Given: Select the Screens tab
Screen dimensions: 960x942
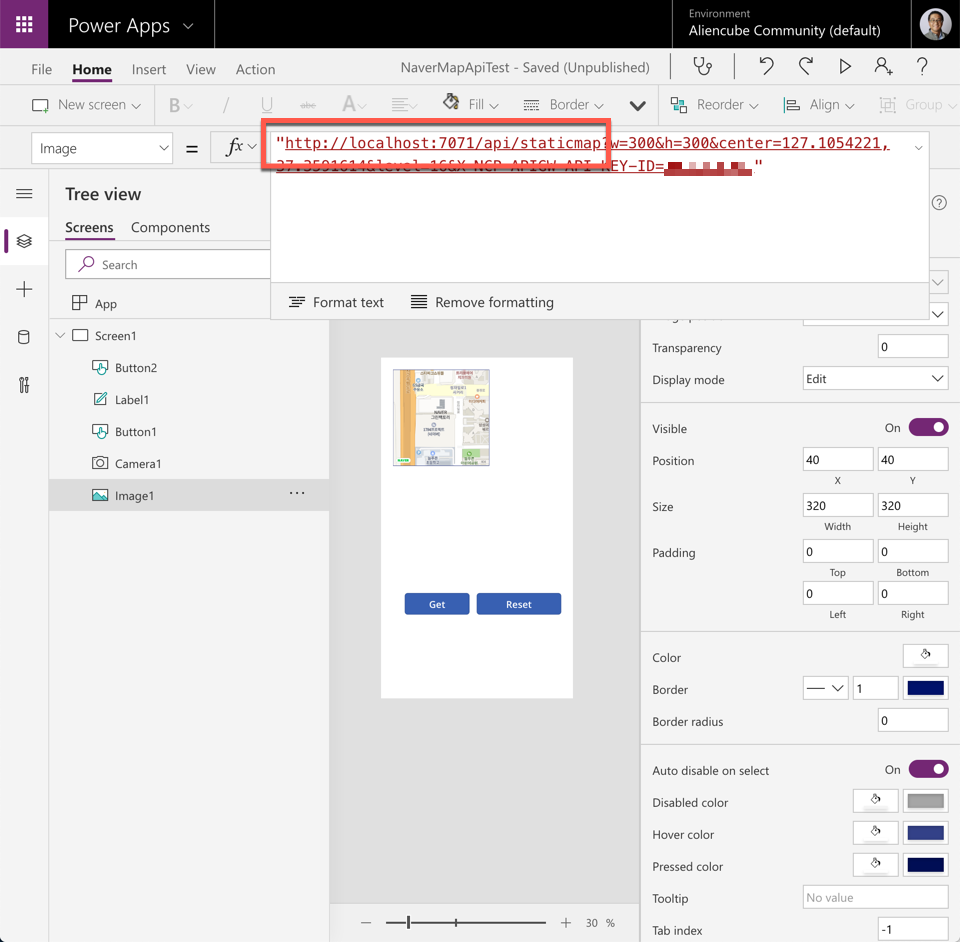Looking at the screenshot, I should 89,227.
